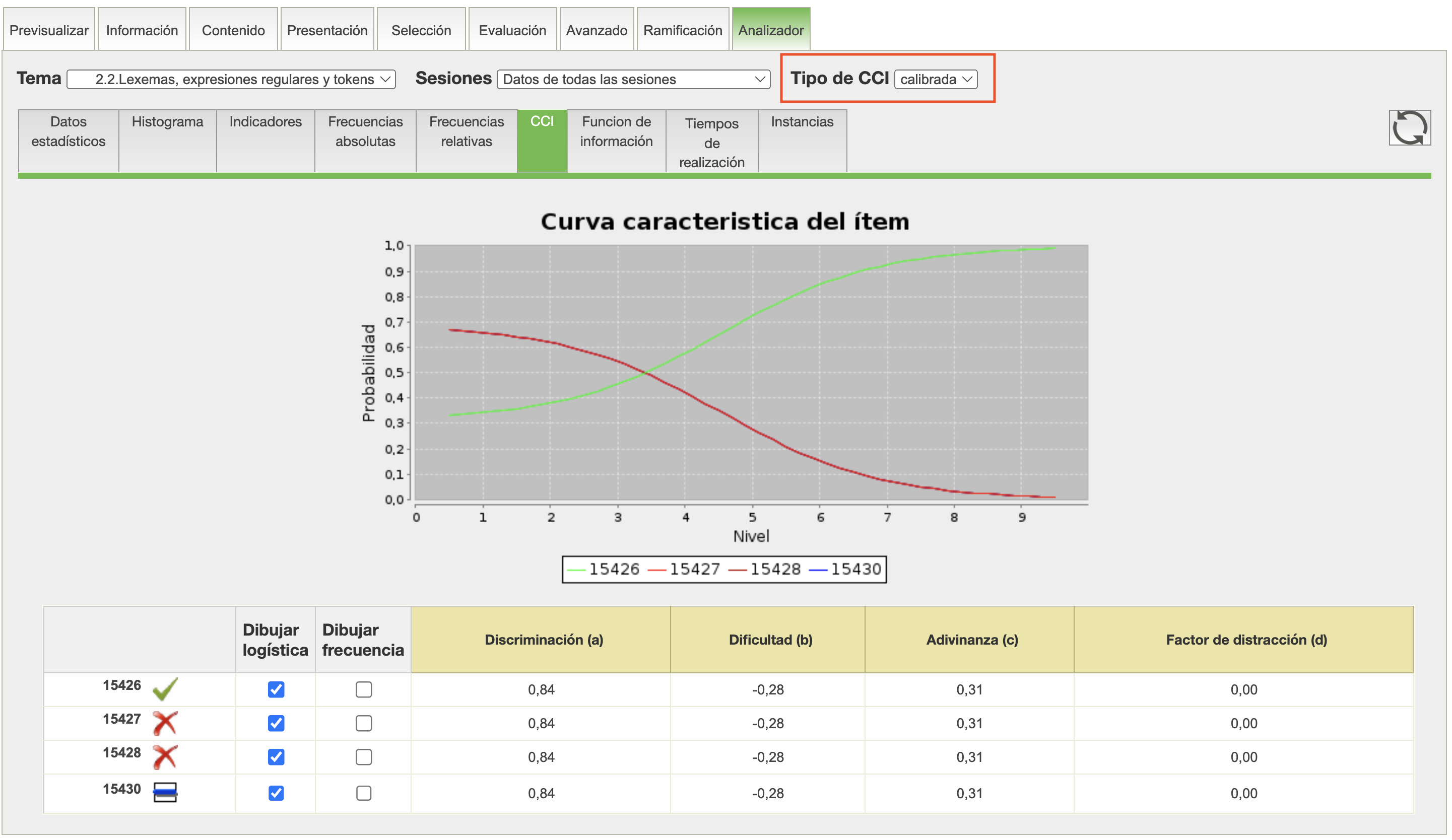
Task: Click the 15430 blue legend entry
Action: (x=845, y=569)
